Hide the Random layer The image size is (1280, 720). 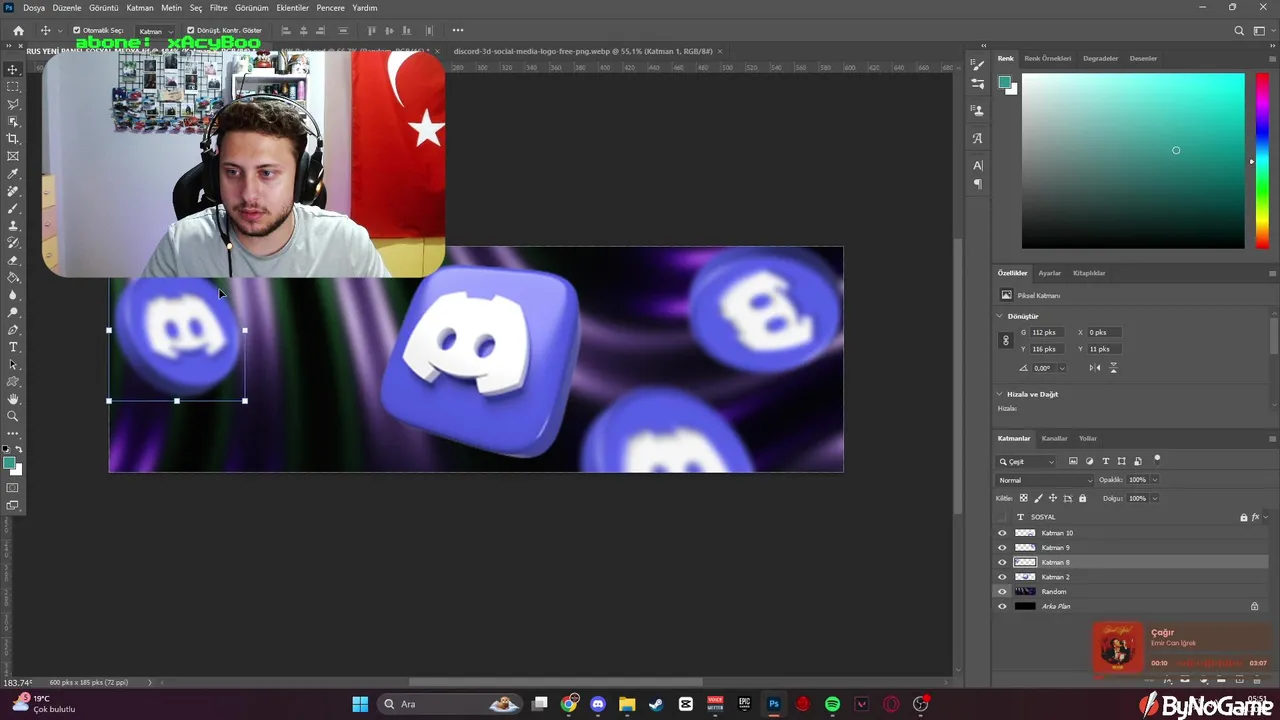[1002, 592]
